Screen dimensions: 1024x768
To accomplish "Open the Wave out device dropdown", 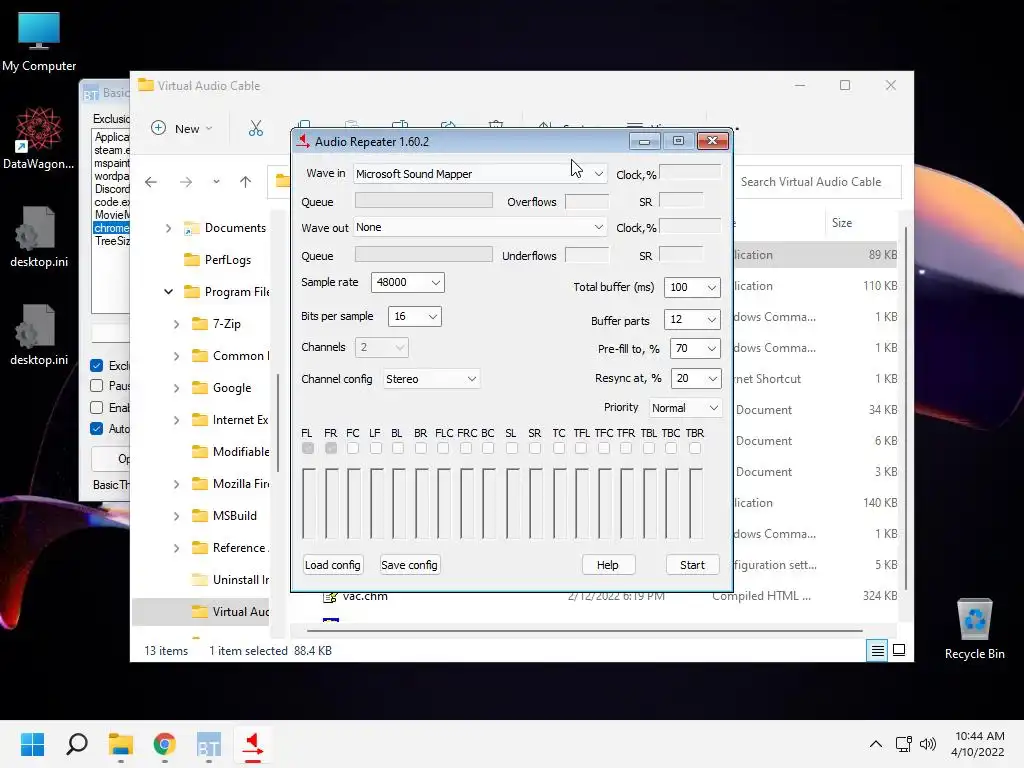I will (x=480, y=227).
